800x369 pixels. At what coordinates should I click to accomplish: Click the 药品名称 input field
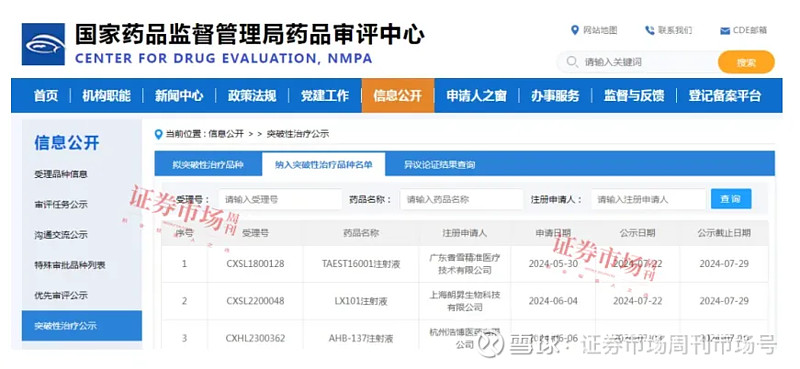tap(462, 200)
